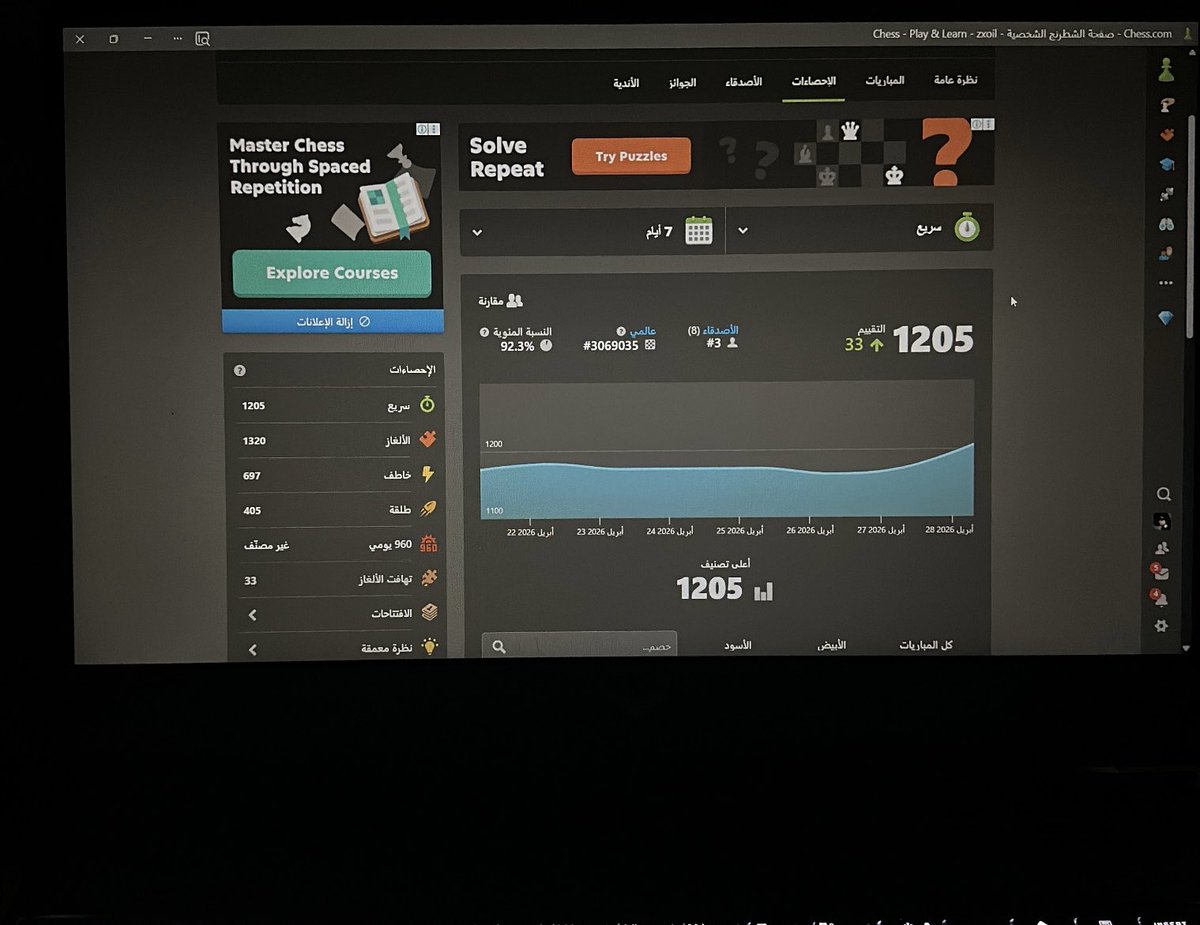Click the help icon beside النسبة المئوية
The width and height of the screenshot is (1200, 925).
tap(485, 331)
